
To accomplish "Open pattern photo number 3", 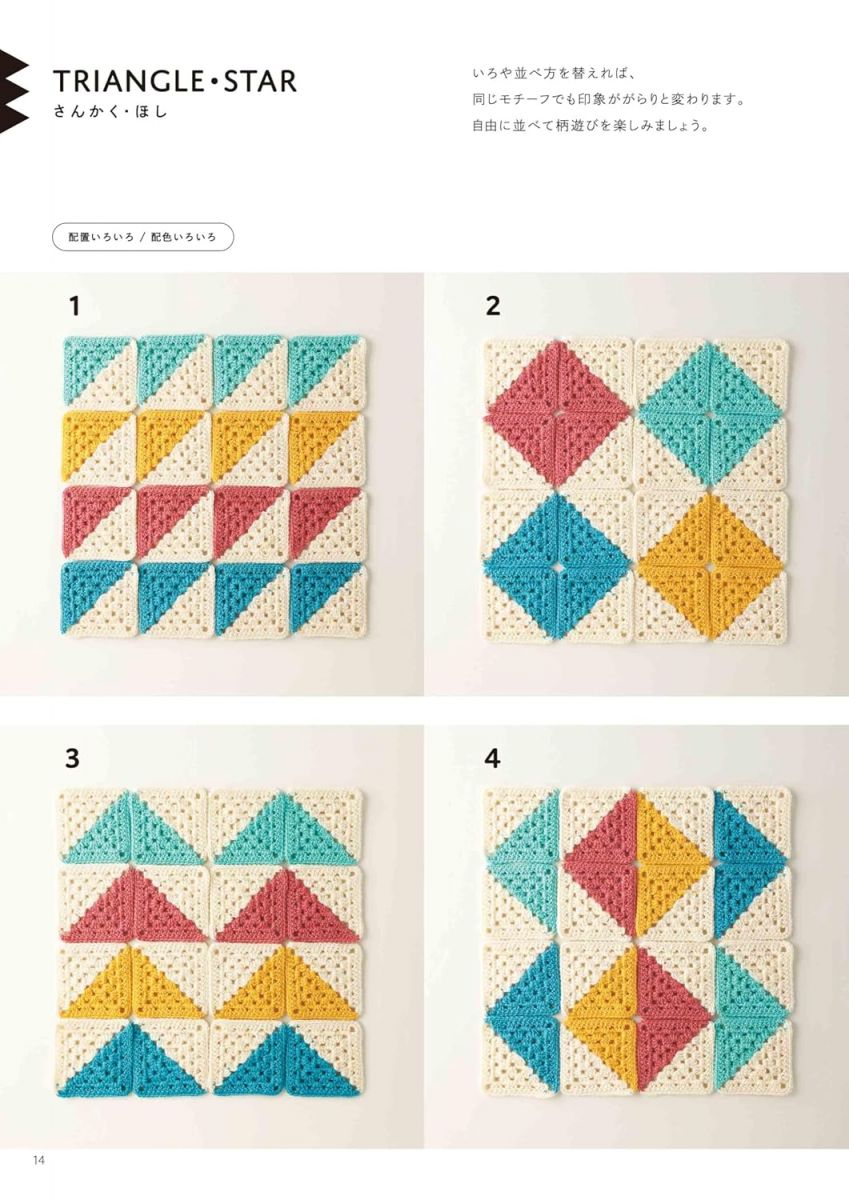I will tap(212, 936).
